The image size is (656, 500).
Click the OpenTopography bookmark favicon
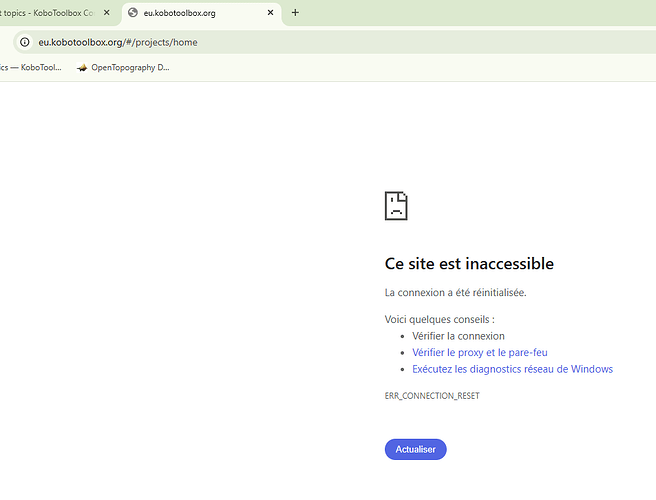[x=82, y=68]
